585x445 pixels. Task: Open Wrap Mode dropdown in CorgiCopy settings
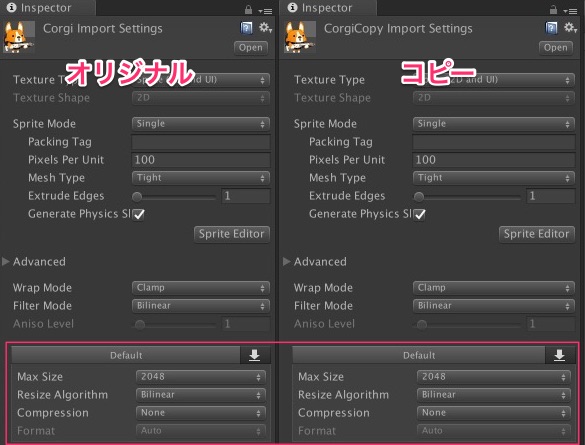[x=494, y=288]
